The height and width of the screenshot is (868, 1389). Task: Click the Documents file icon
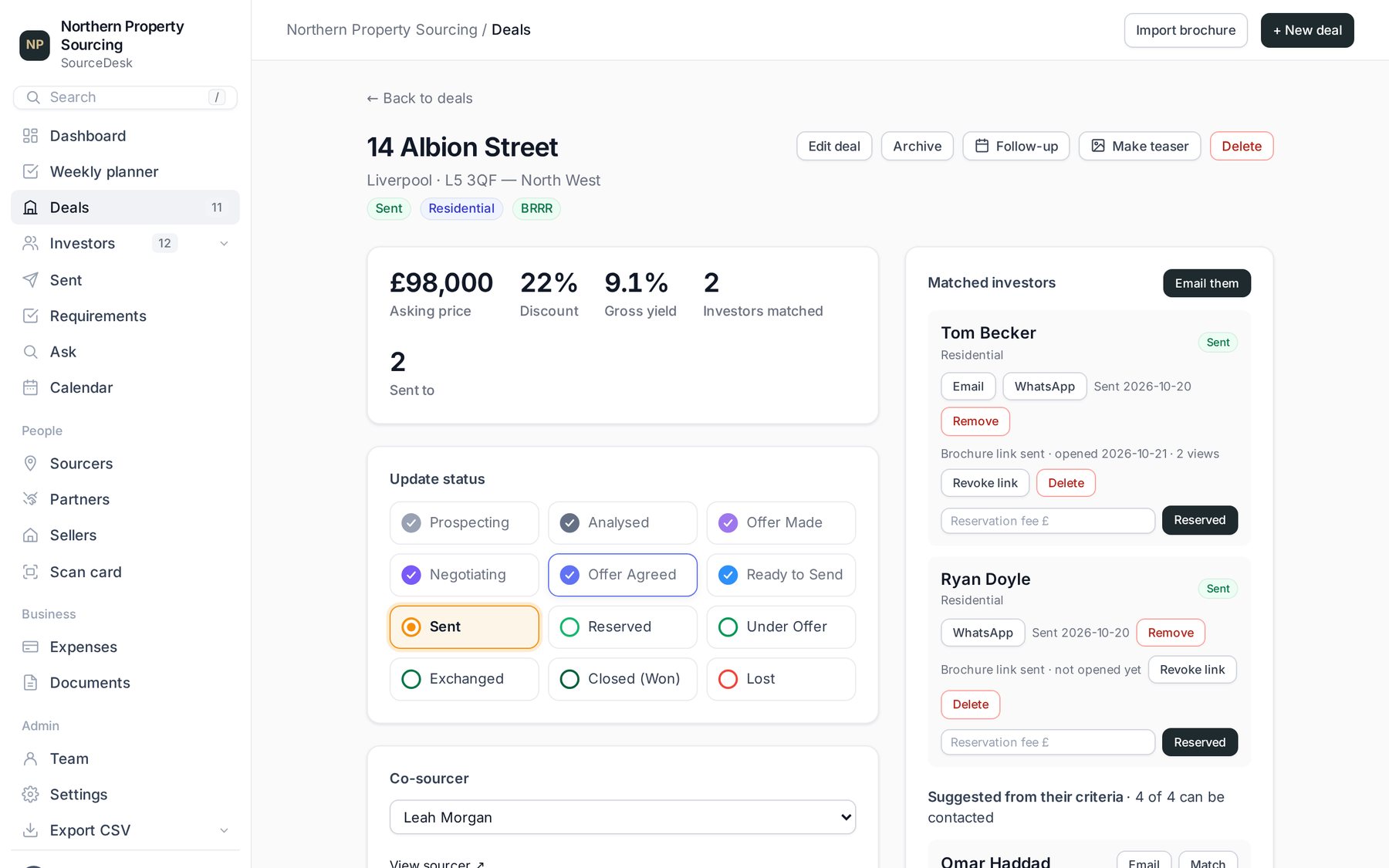31,683
